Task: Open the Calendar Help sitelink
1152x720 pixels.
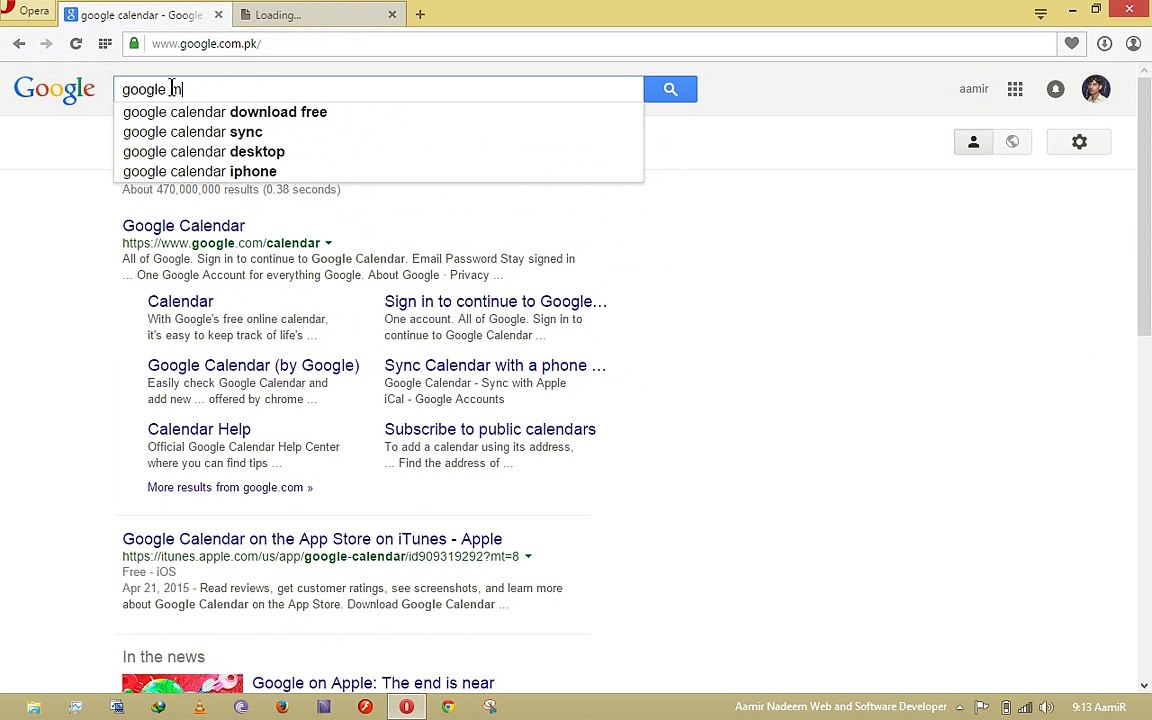Action: tap(199, 429)
